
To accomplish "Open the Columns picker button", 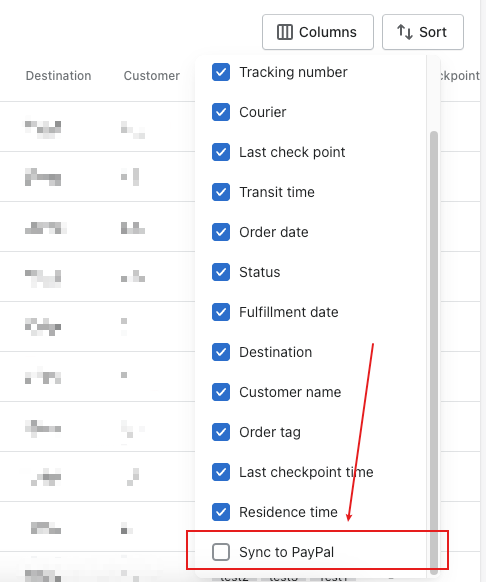I will pos(318,32).
